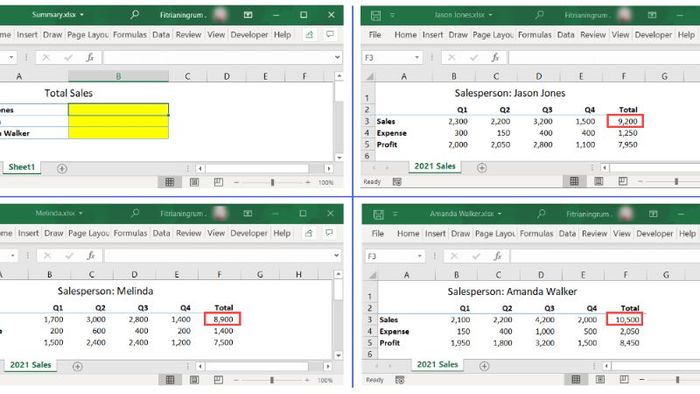700x394 pixels.
Task: Open File tab in Jason Jones window
Action: 375,34
